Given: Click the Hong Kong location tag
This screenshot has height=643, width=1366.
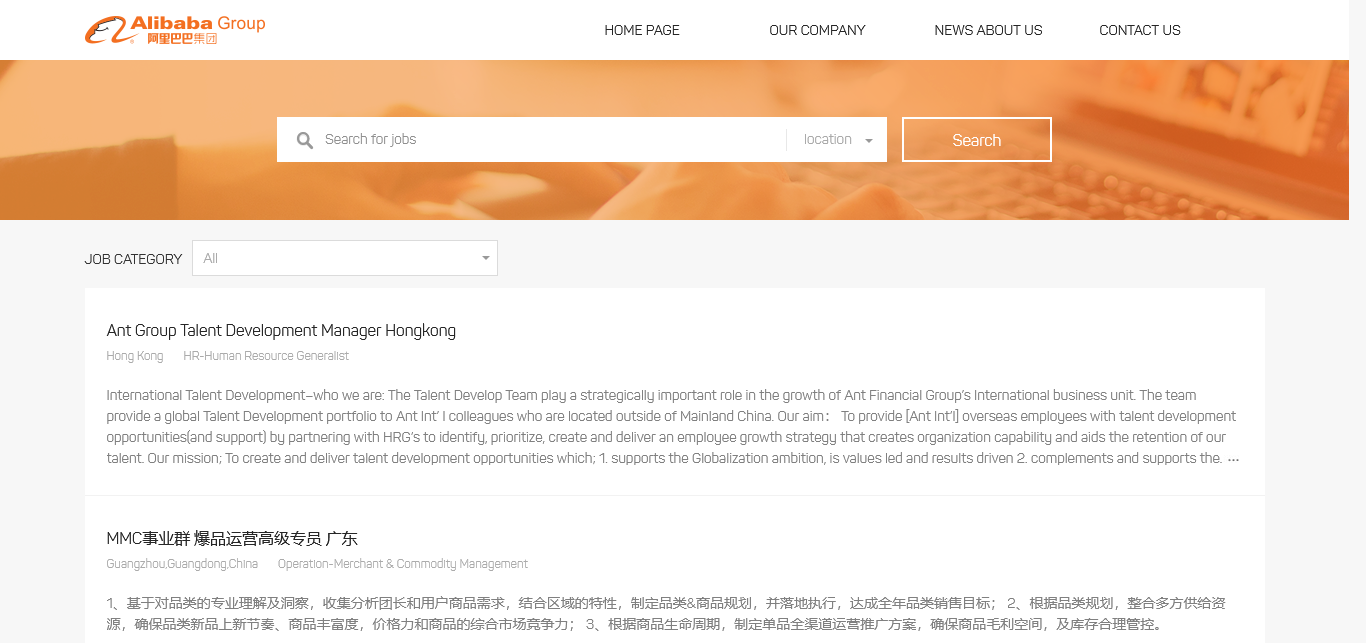Looking at the screenshot, I should [x=134, y=356].
